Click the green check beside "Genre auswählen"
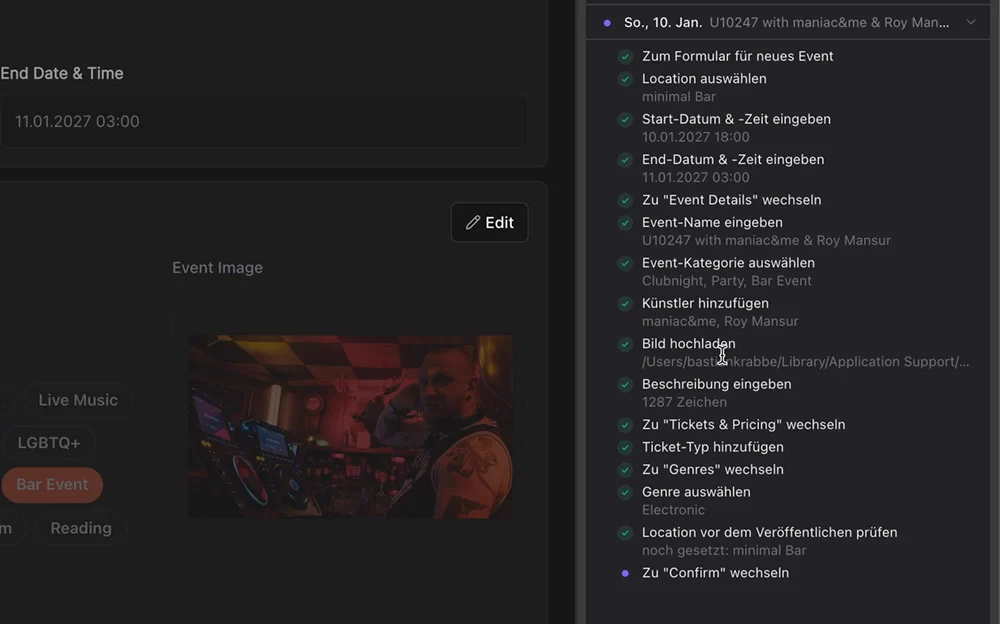 (625, 492)
